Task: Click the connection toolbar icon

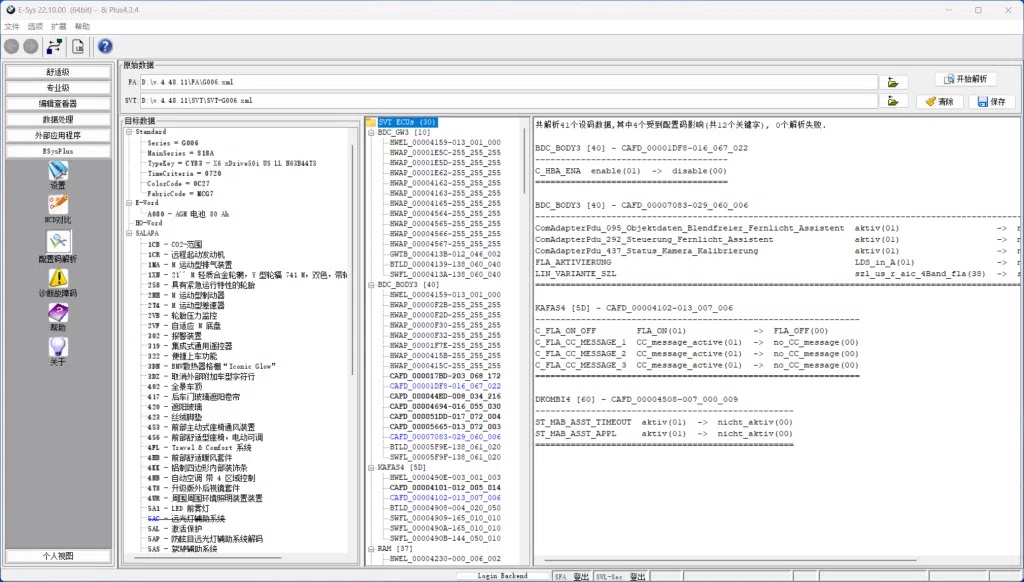Action: [54, 46]
